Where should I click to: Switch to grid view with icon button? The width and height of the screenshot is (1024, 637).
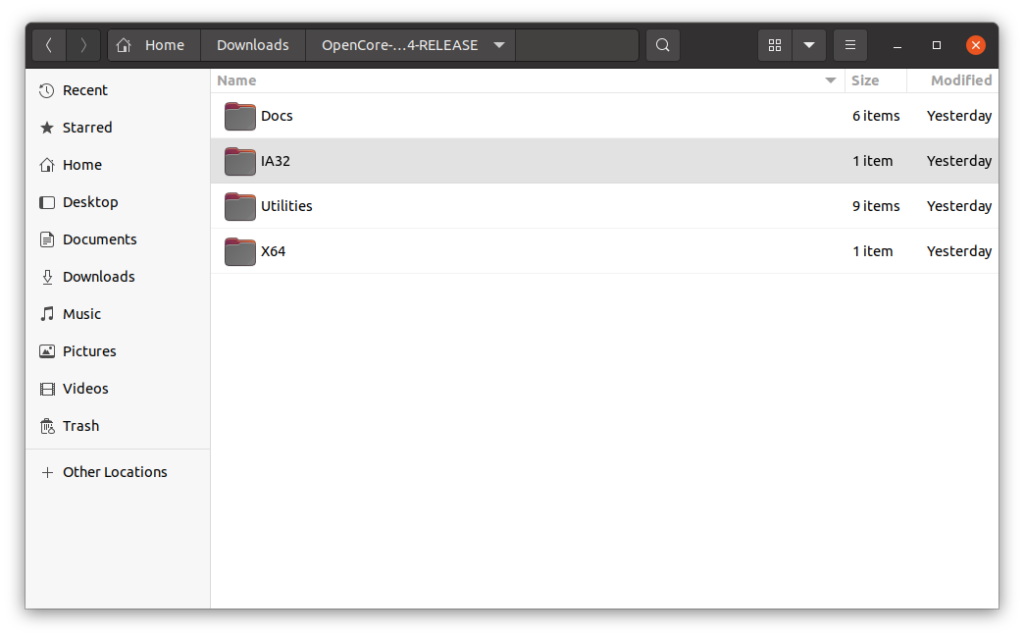775,45
